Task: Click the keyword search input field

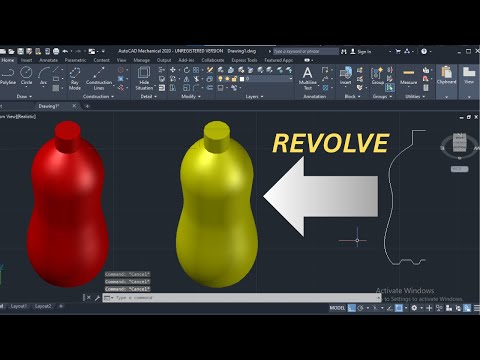Action: point(306,51)
